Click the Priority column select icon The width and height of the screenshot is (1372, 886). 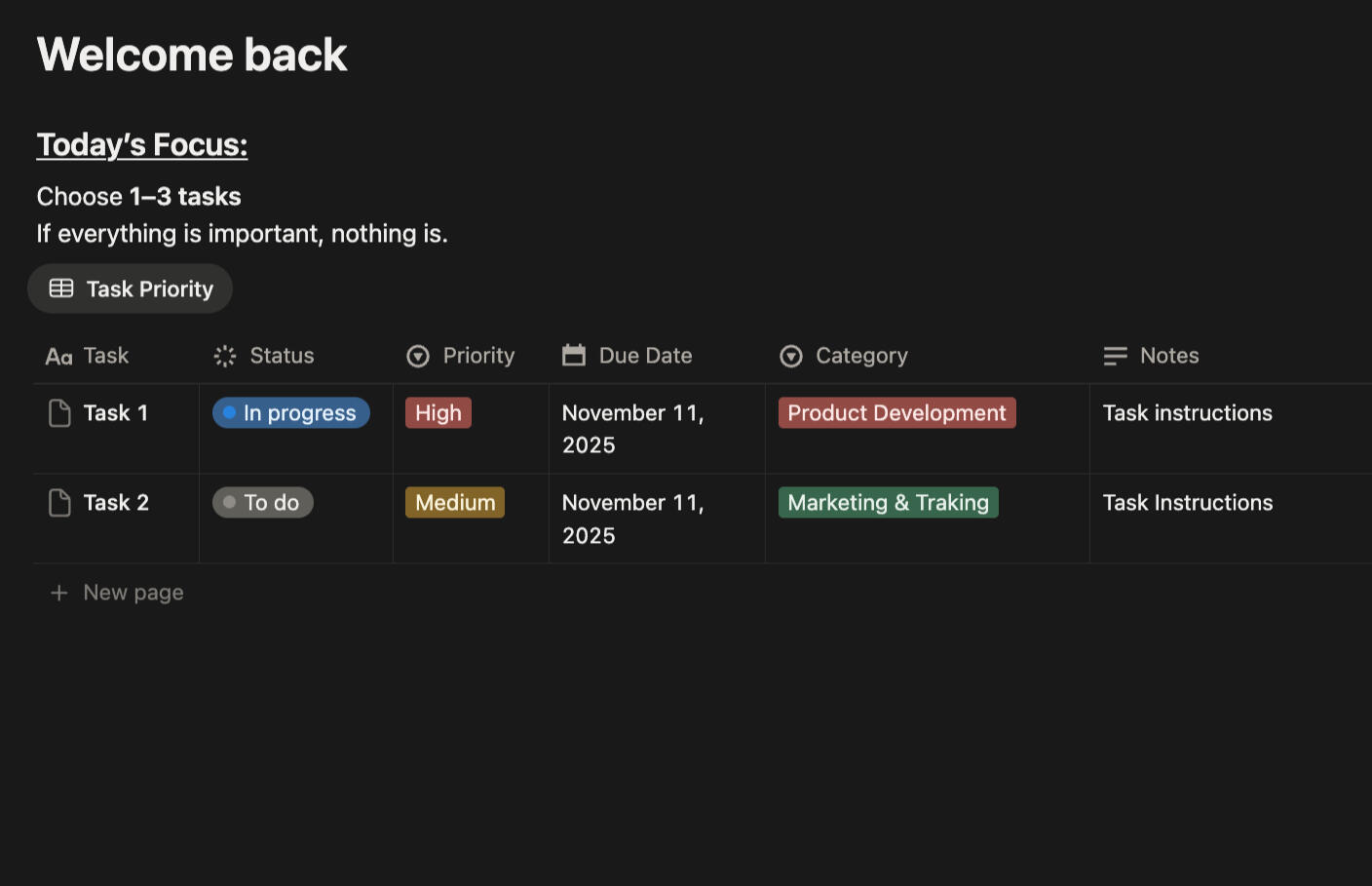coord(418,357)
